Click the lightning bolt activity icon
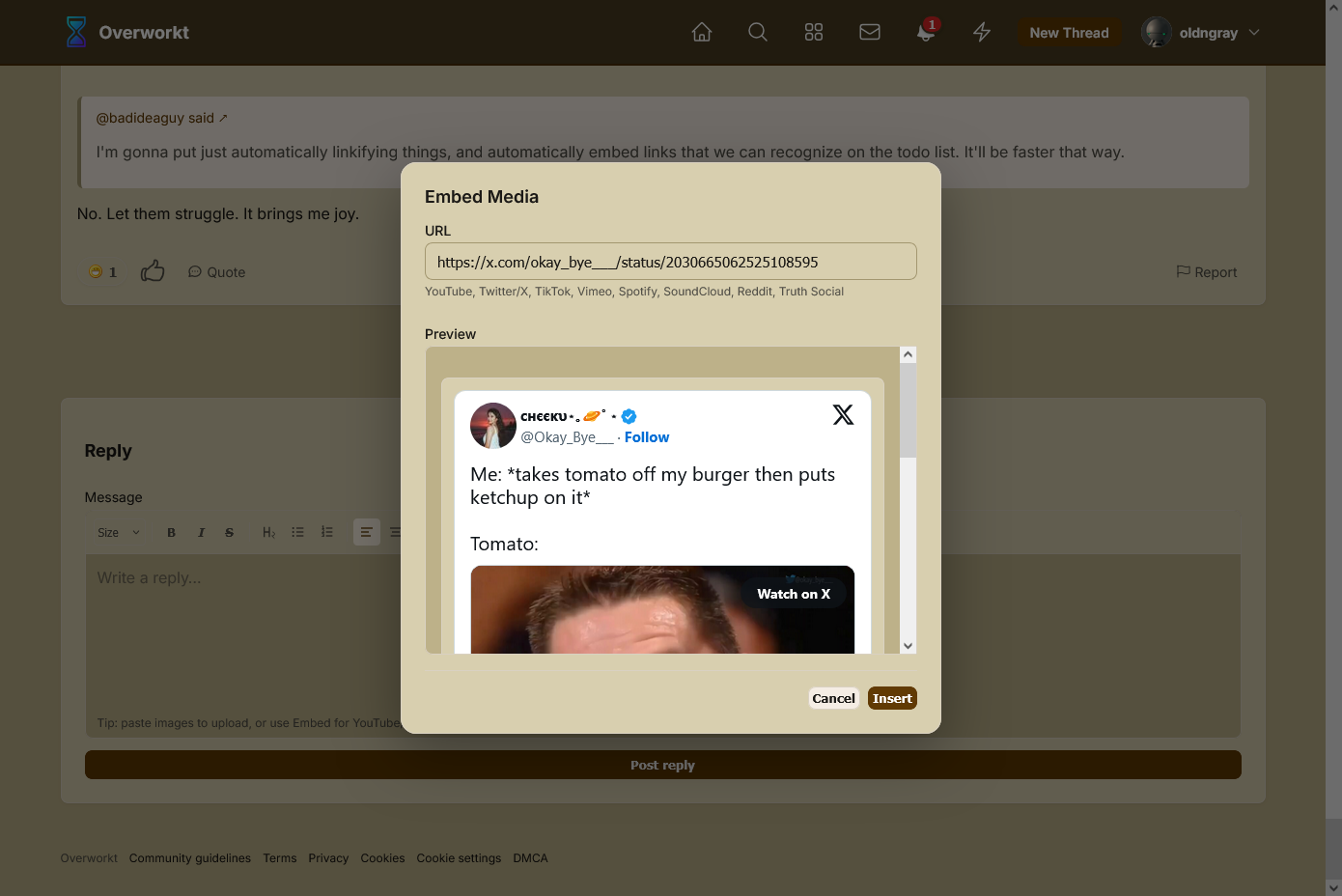Screen dimensions: 1342x896 click(982, 32)
